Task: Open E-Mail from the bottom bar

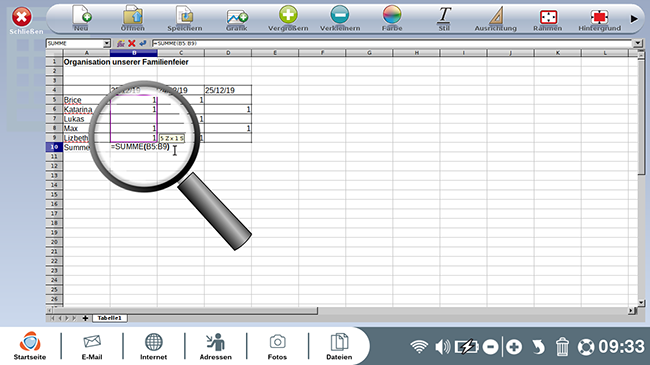Action: pyautogui.click(x=92, y=346)
